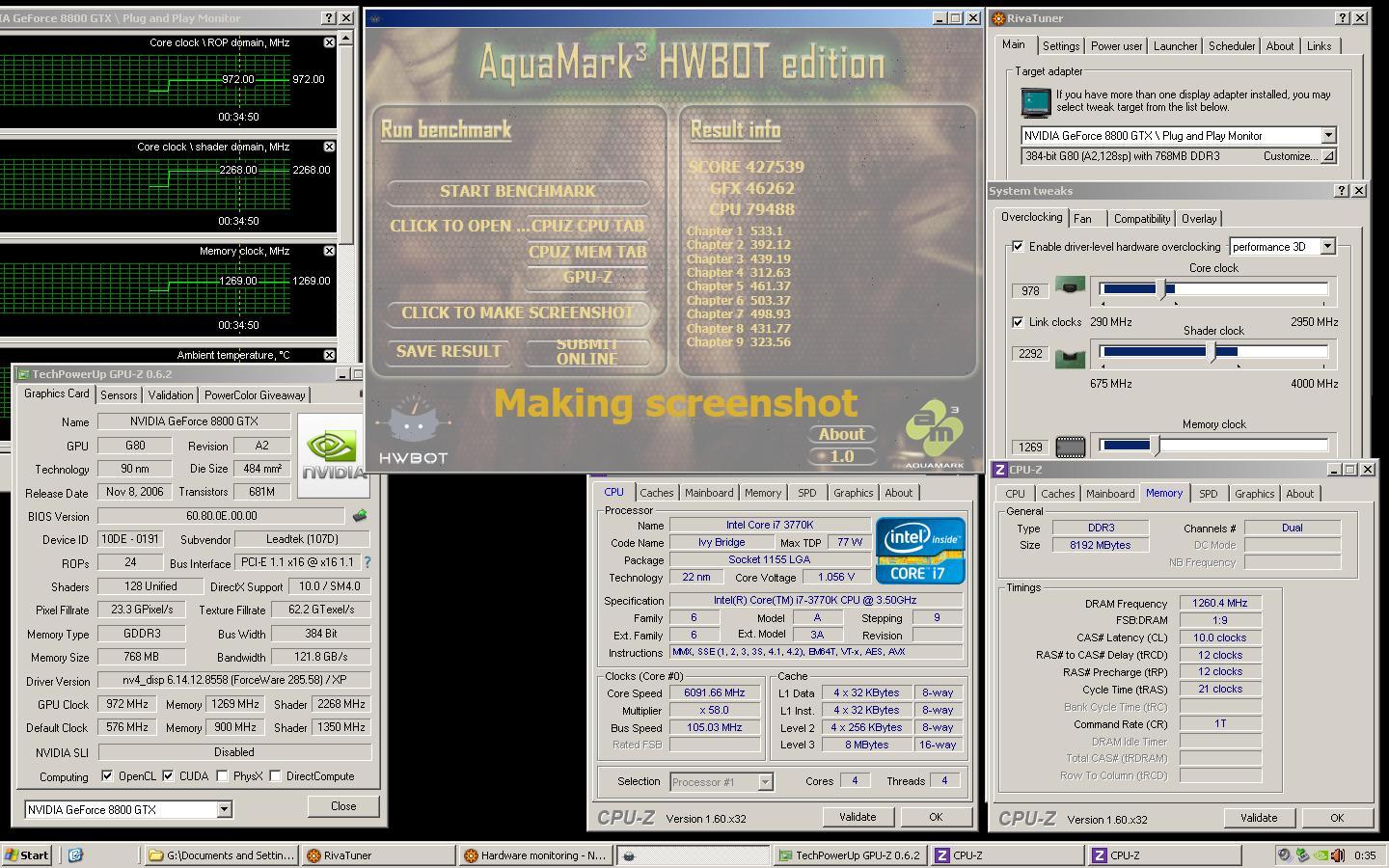Image resolution: width=1389 pixels, height=868 pixels.
Task: Open the Processor #1 selection dropdown in CPU-Z
Action: coord(765,782)
